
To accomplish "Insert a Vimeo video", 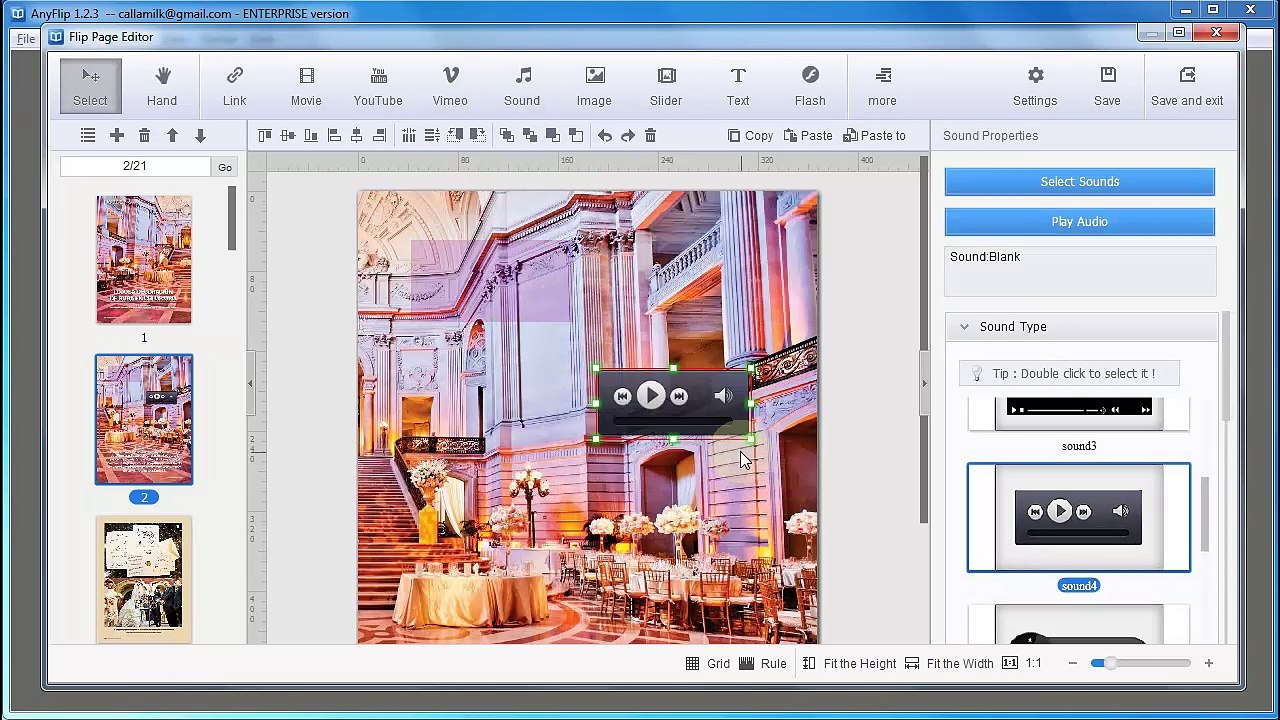I will (x=450, y=86).
